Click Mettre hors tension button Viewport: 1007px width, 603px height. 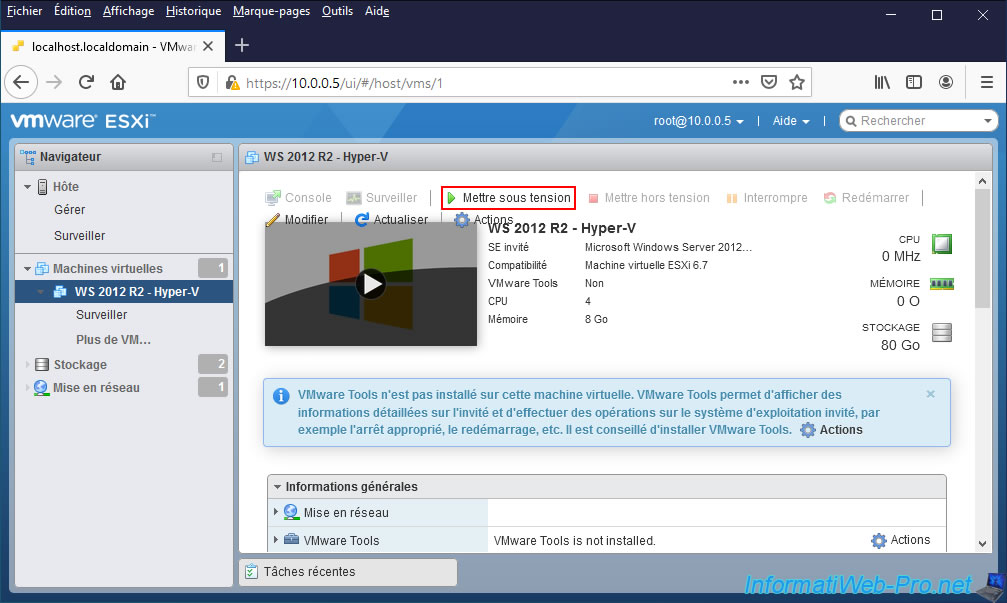click(649, 198)
